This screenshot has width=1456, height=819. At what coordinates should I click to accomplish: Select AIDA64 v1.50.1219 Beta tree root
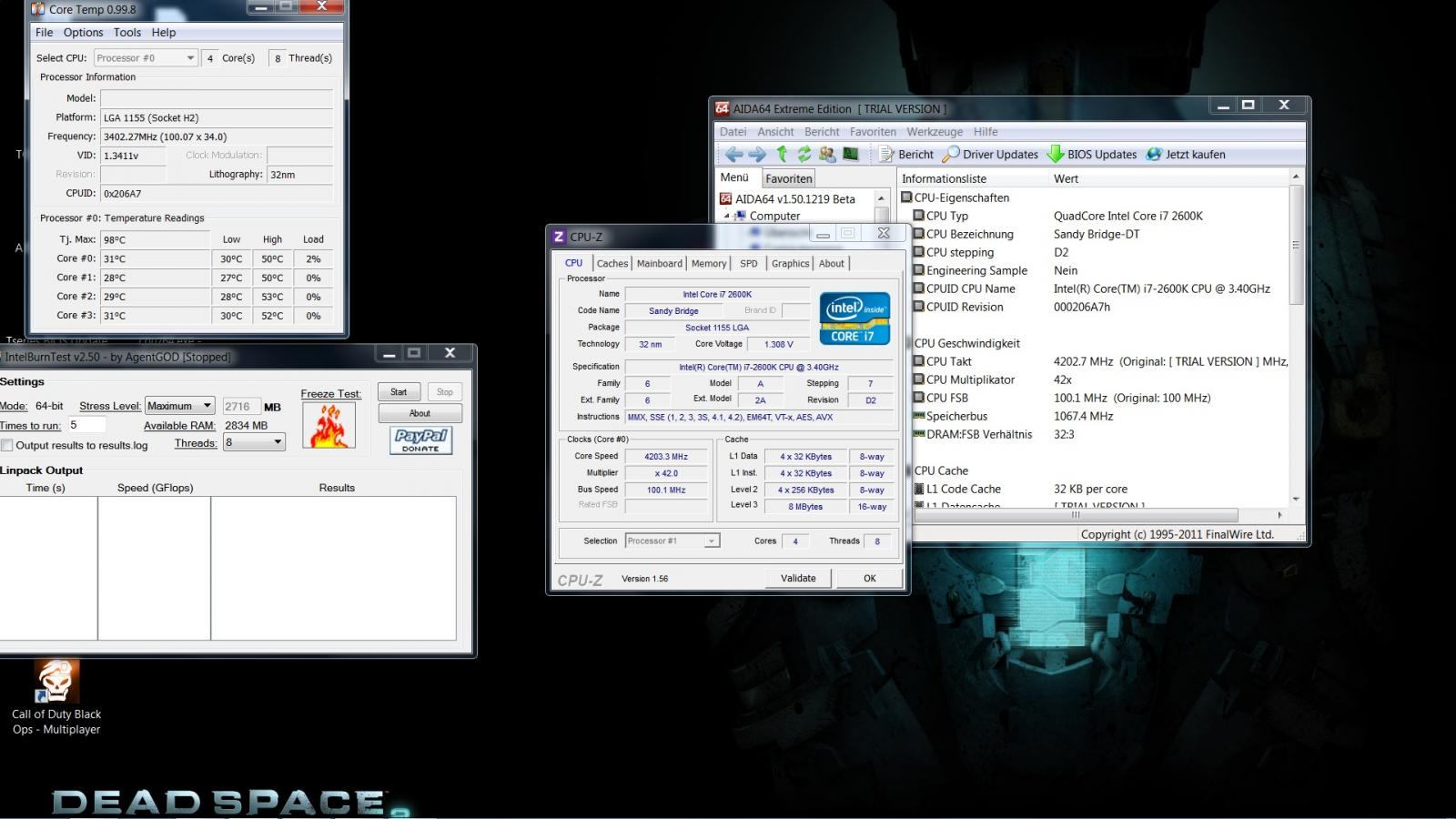click(x=788, y=198)
